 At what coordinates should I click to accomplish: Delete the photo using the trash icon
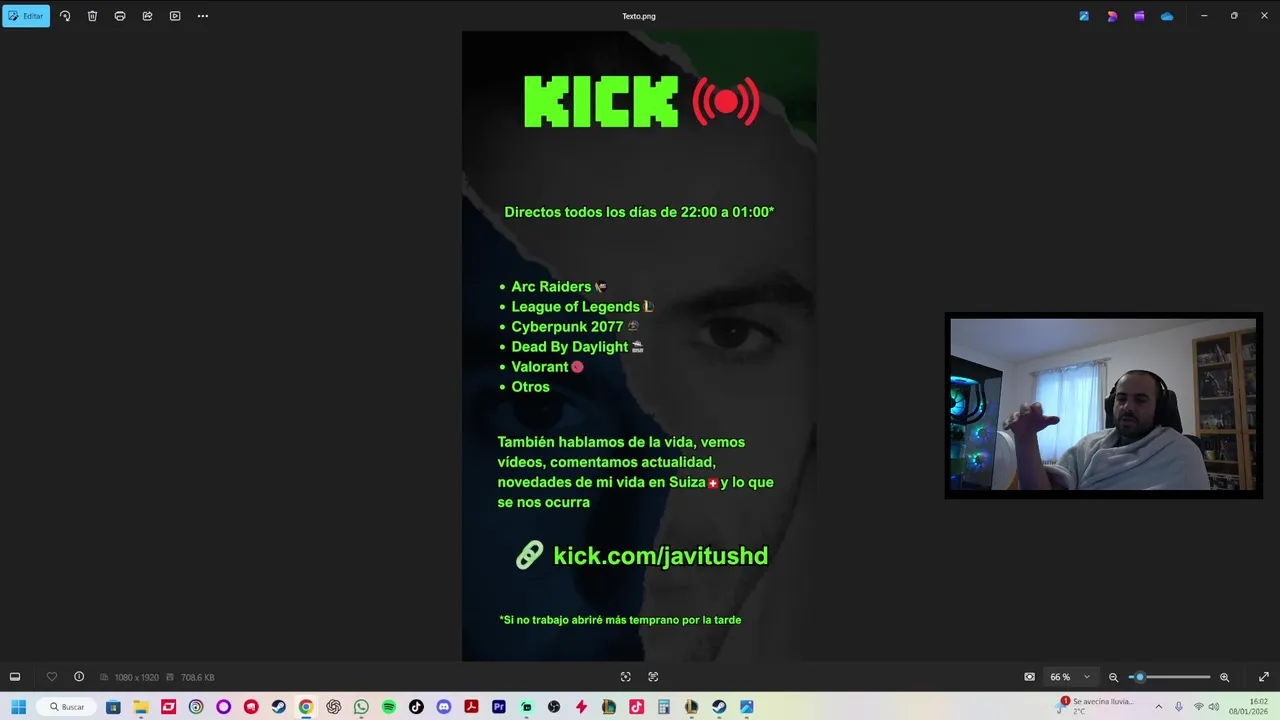coord(92,16)
